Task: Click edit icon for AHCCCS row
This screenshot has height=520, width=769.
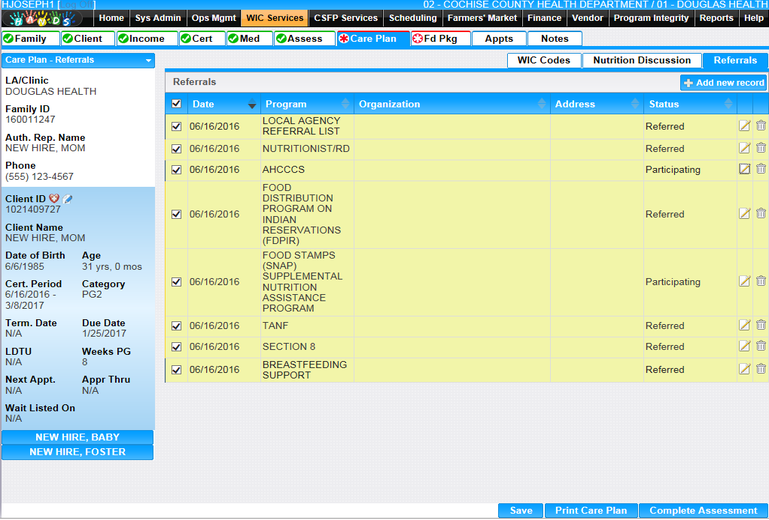Action: point(744,169)
